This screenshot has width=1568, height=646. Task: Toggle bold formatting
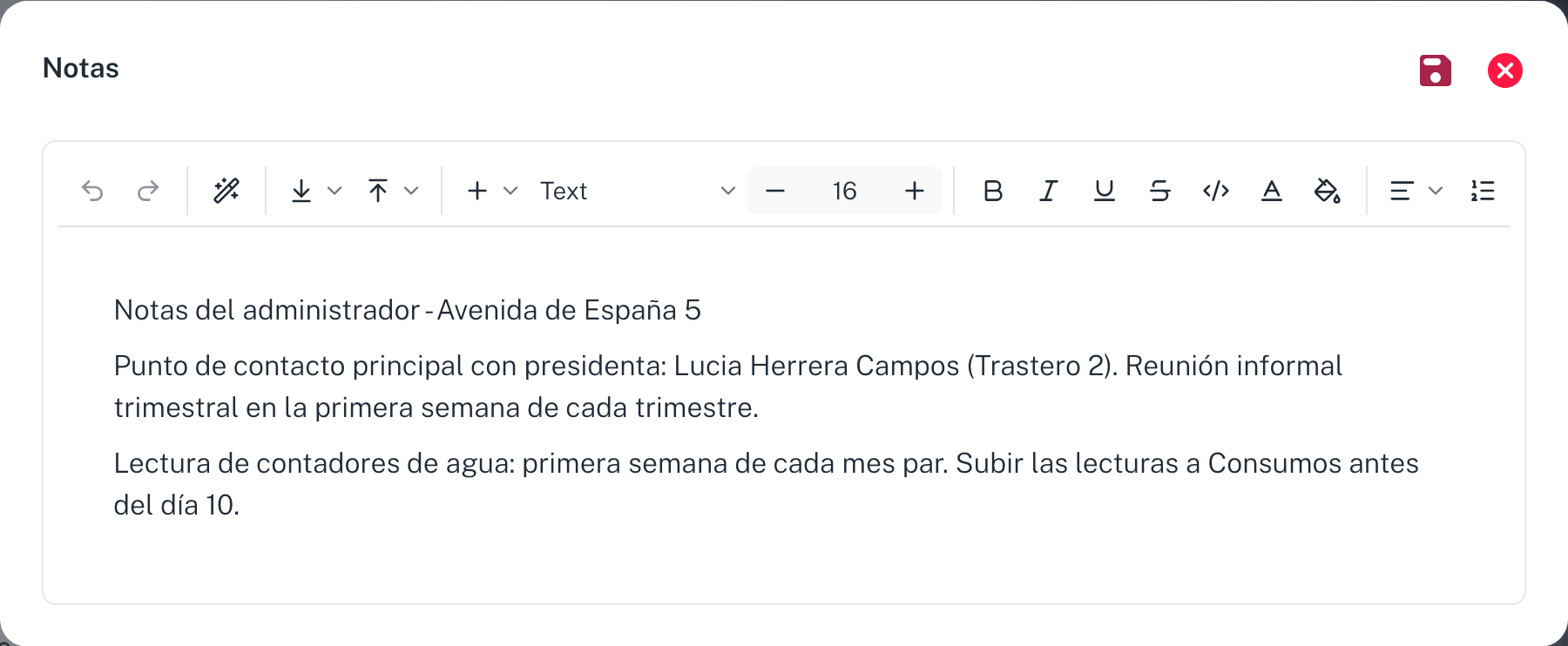click(x=993, y=191)
